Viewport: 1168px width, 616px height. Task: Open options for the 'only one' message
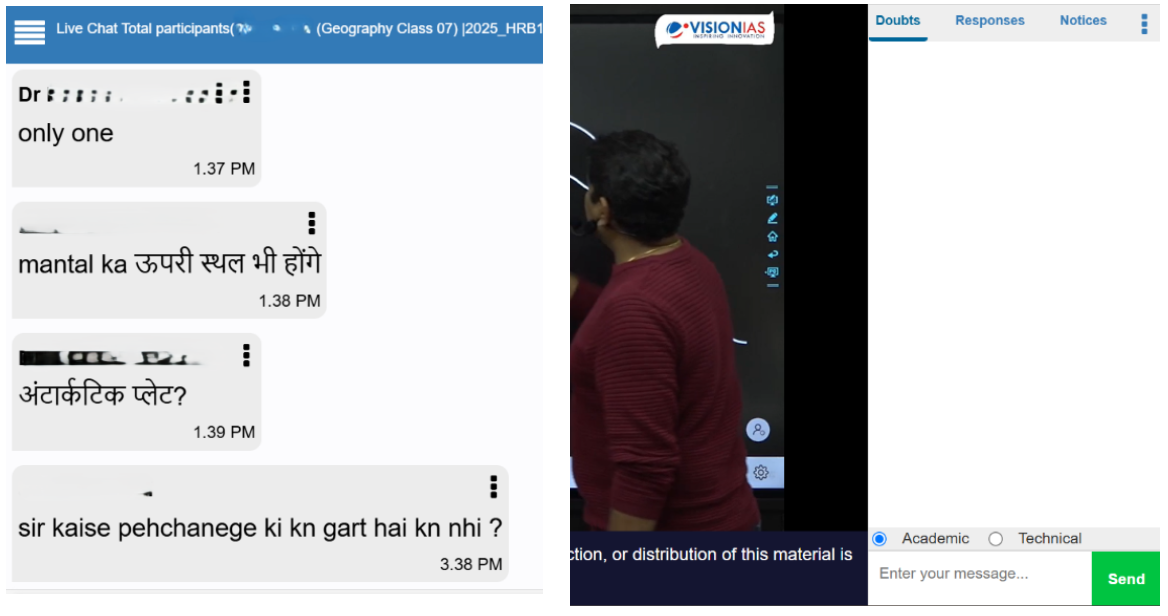[x=246, y=92]
